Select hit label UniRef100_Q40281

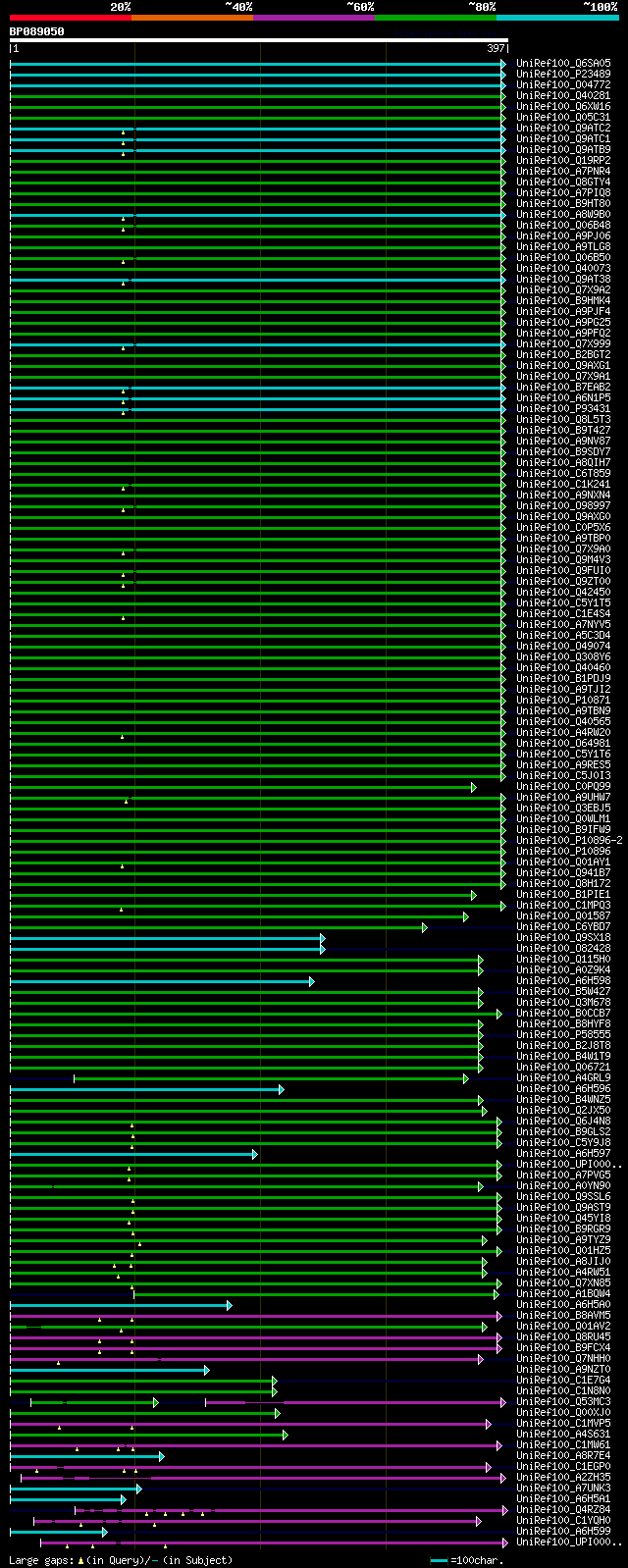(563, 95)
